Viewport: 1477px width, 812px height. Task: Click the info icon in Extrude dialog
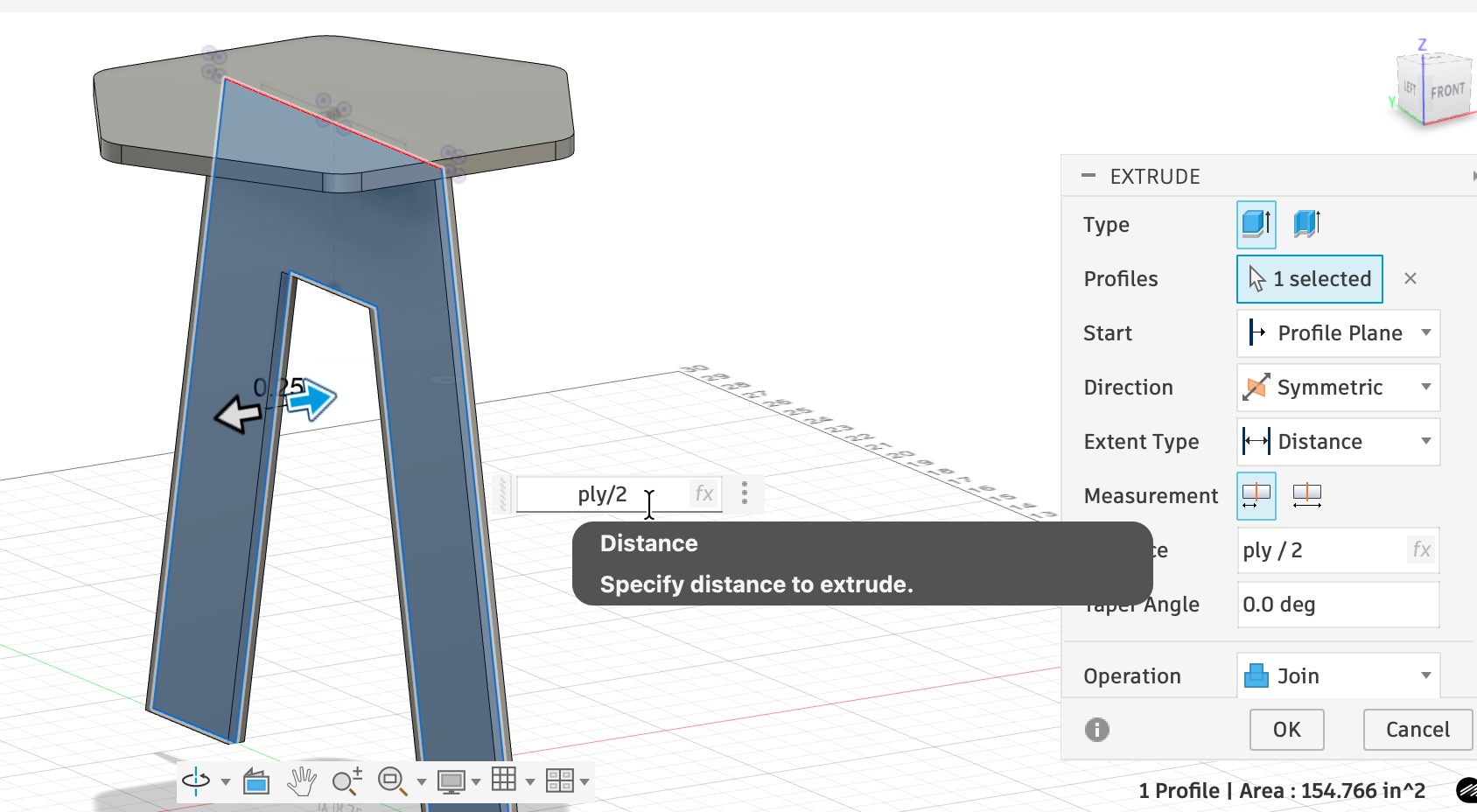pyautogui.click(x=1097, y=729)
